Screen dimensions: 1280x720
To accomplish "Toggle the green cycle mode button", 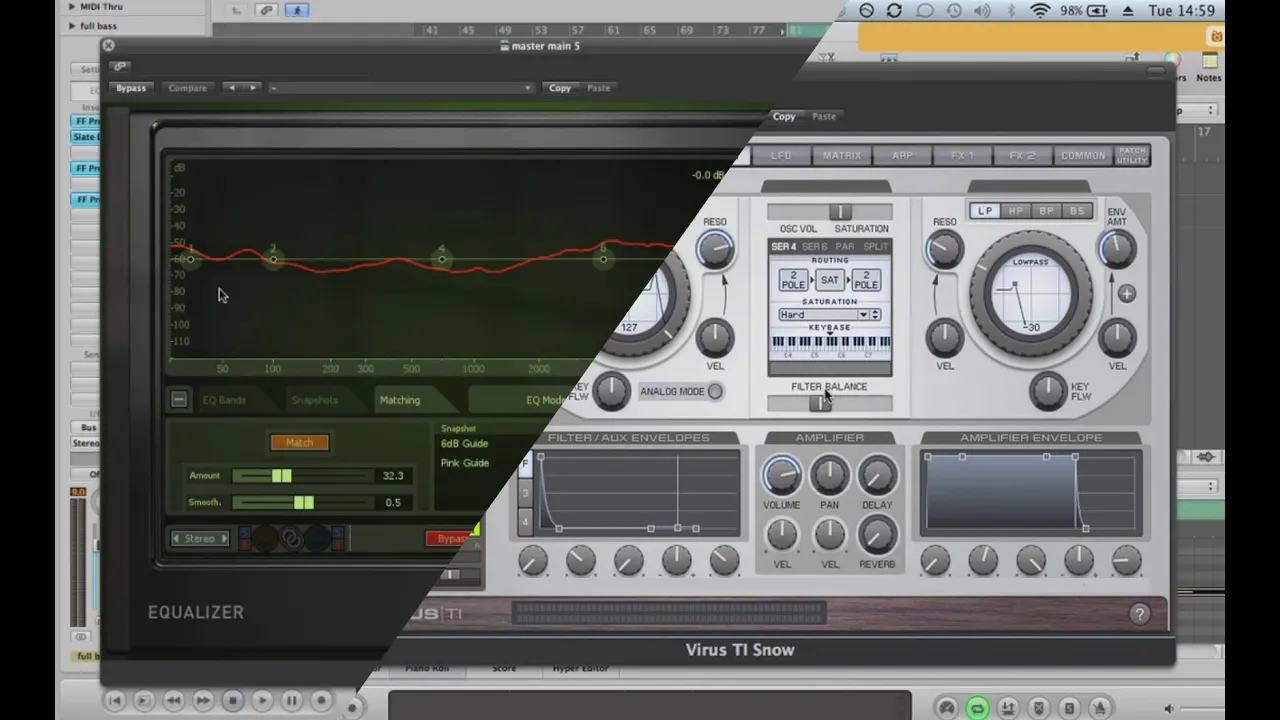I will (x=977, y=708).
